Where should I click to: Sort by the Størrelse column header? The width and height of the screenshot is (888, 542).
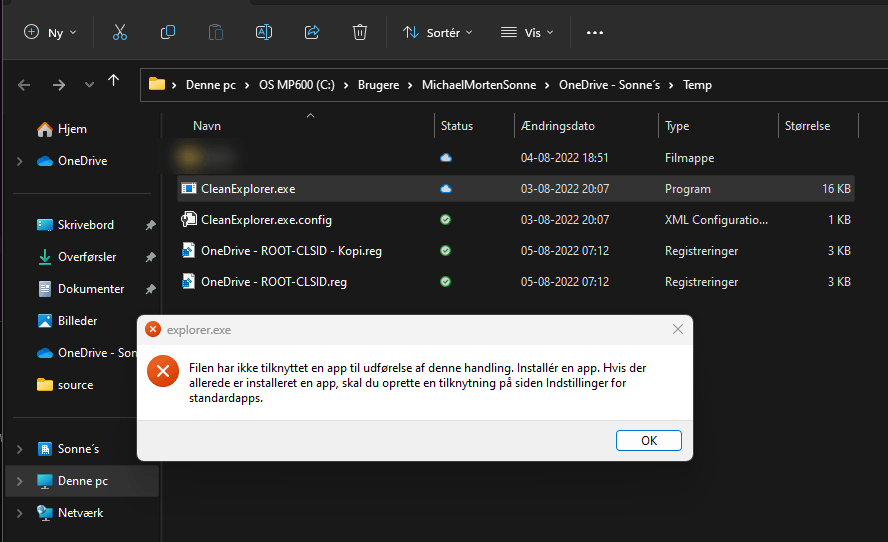tap(808, 126)
